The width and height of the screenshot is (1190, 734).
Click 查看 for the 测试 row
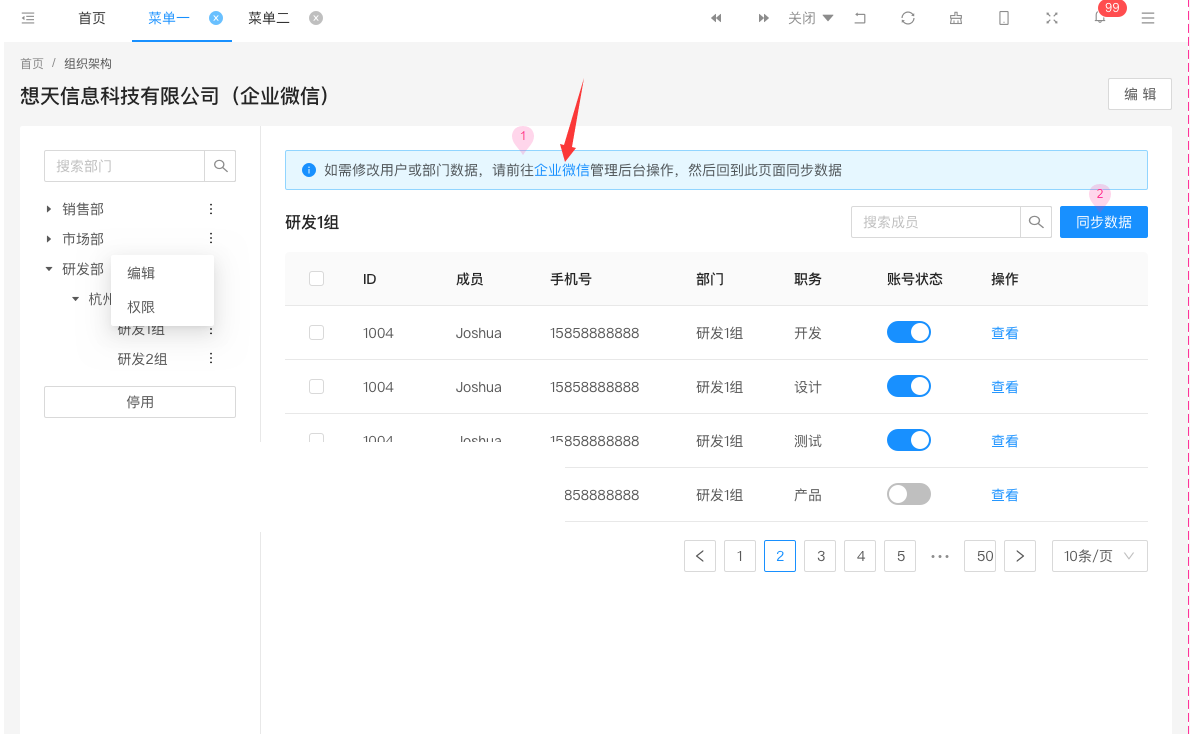1005,441
